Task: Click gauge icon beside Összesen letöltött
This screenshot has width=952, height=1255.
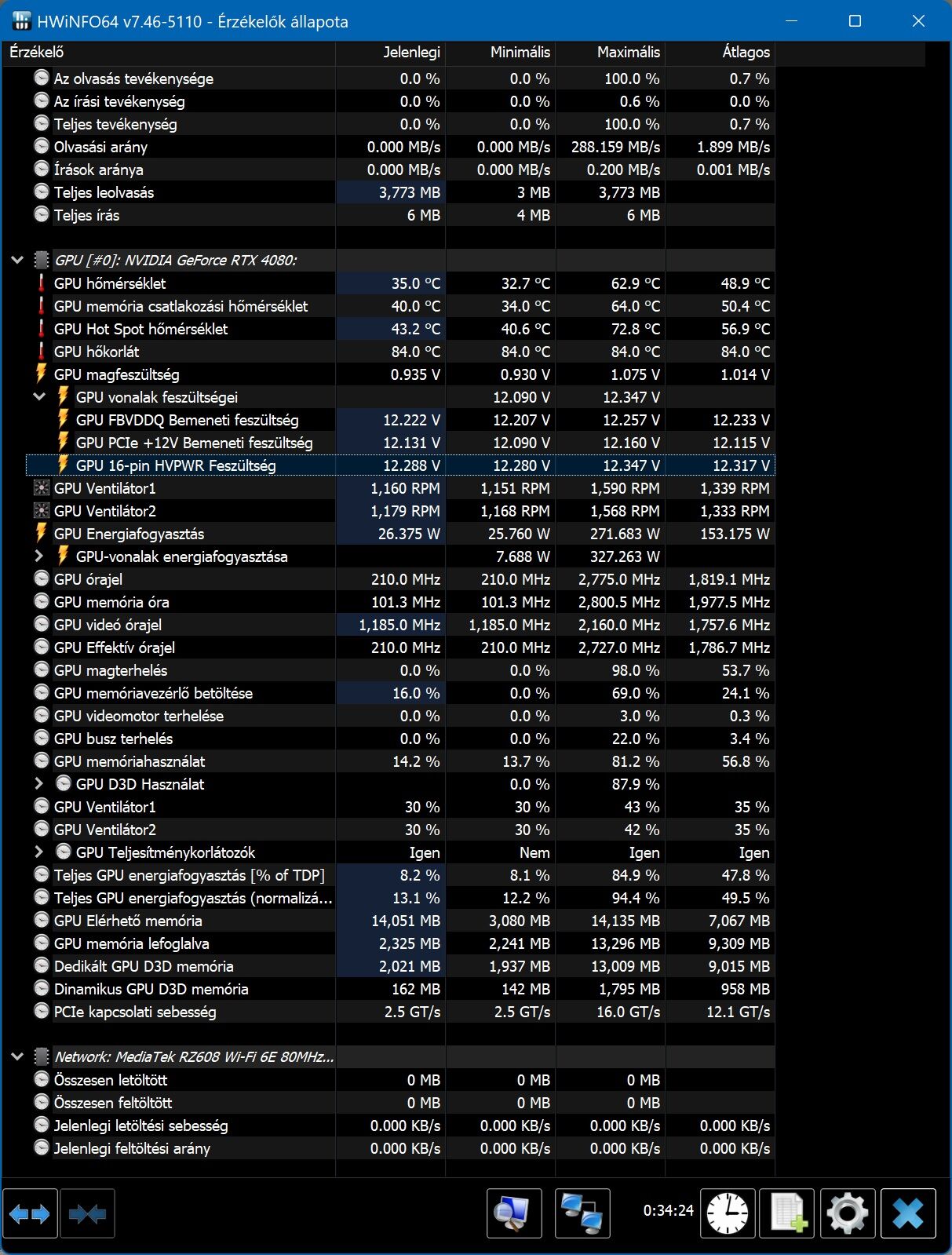Action: click(42, 1080)
